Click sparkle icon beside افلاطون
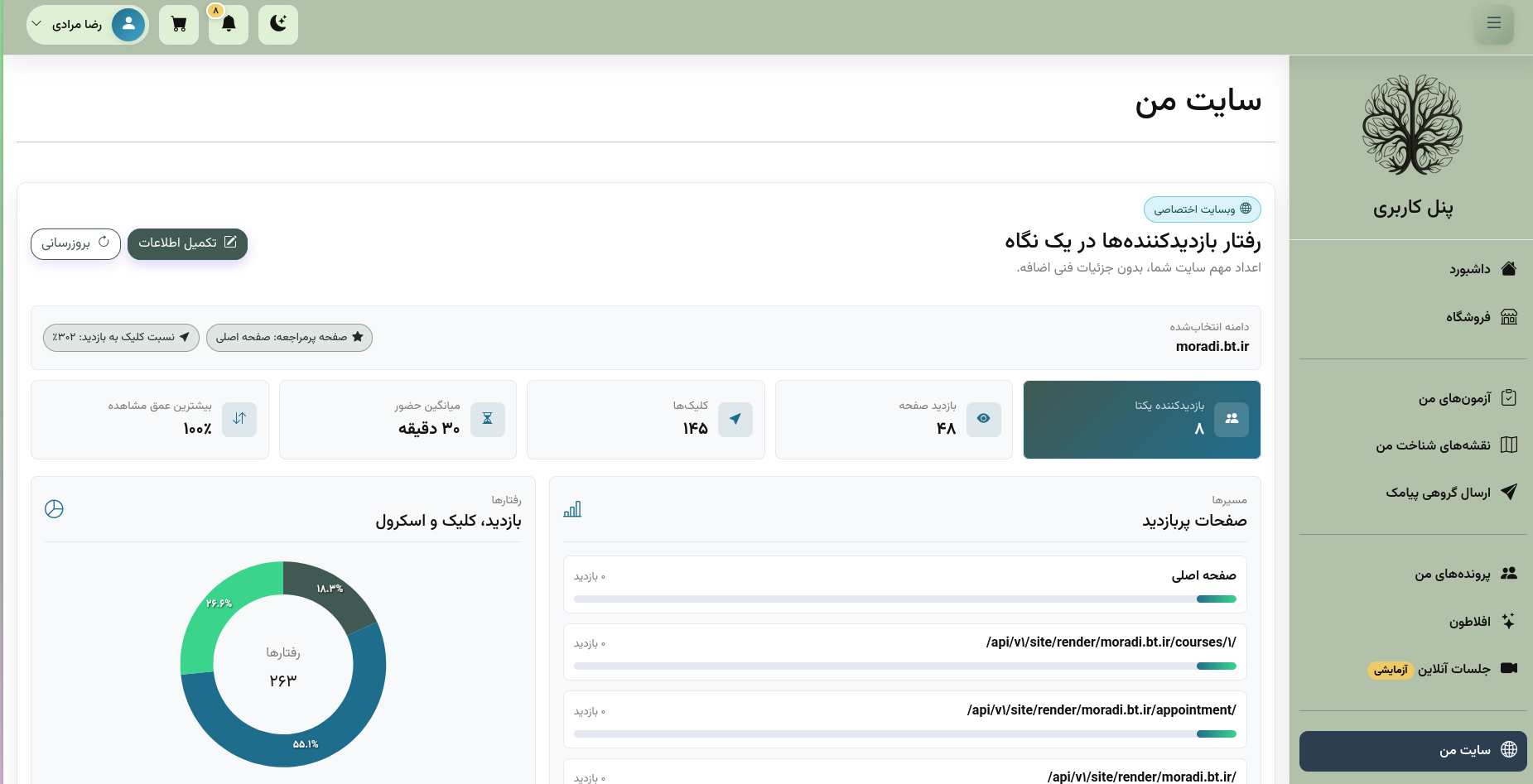 tap(1509, 621)
